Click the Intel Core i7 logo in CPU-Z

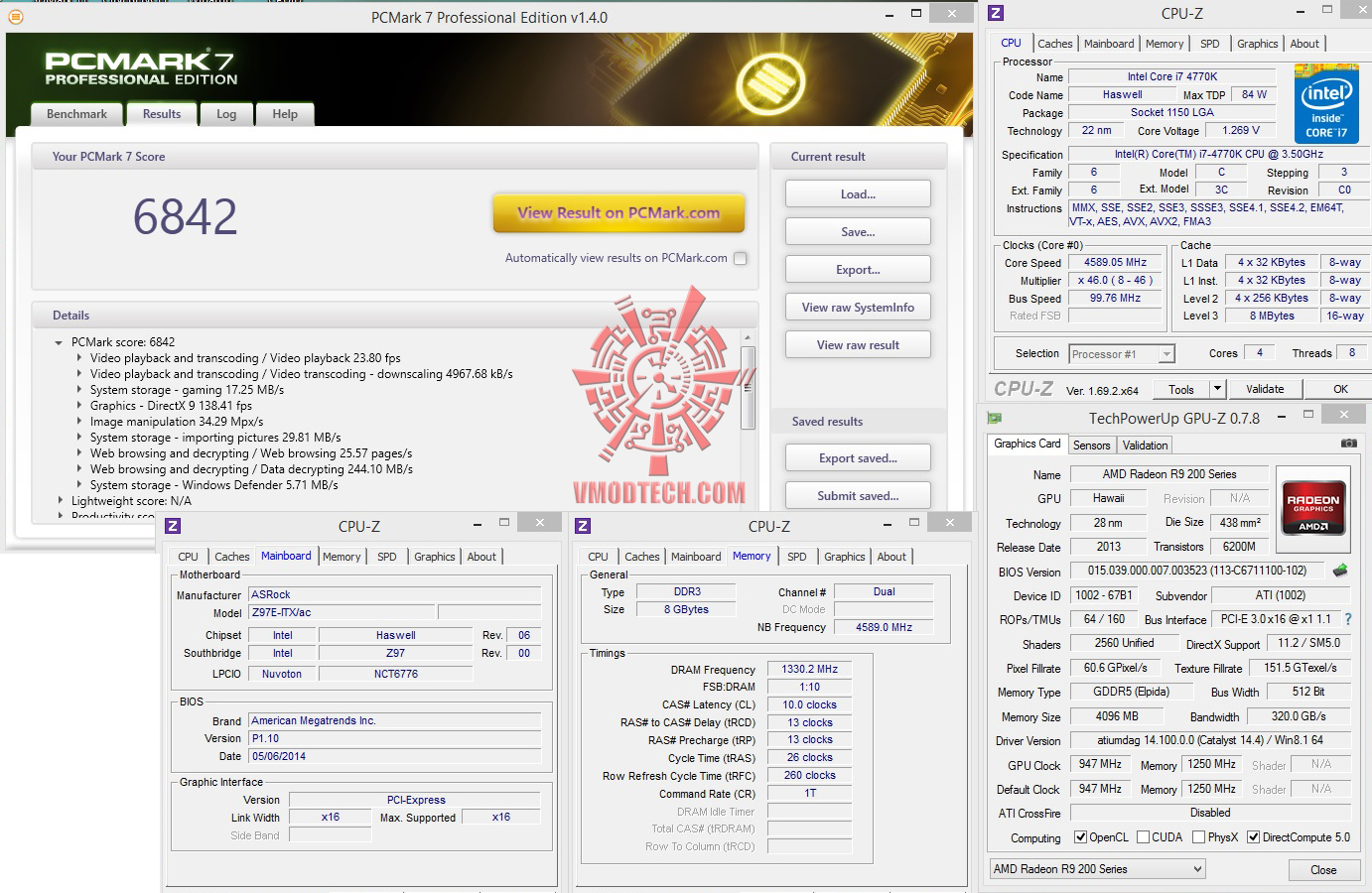(x=1326, y=103)
